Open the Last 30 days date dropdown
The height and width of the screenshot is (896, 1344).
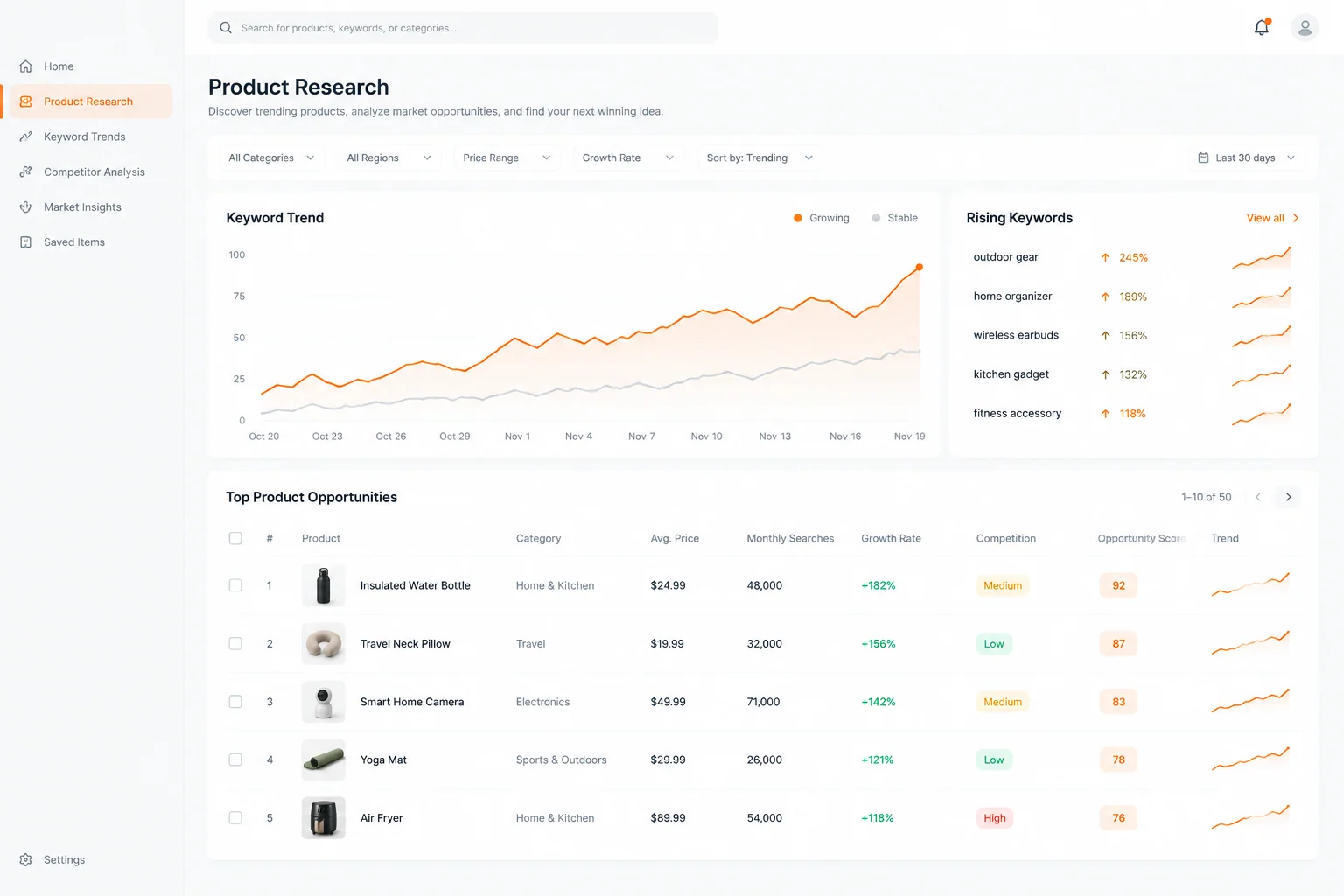(1246, 157)
